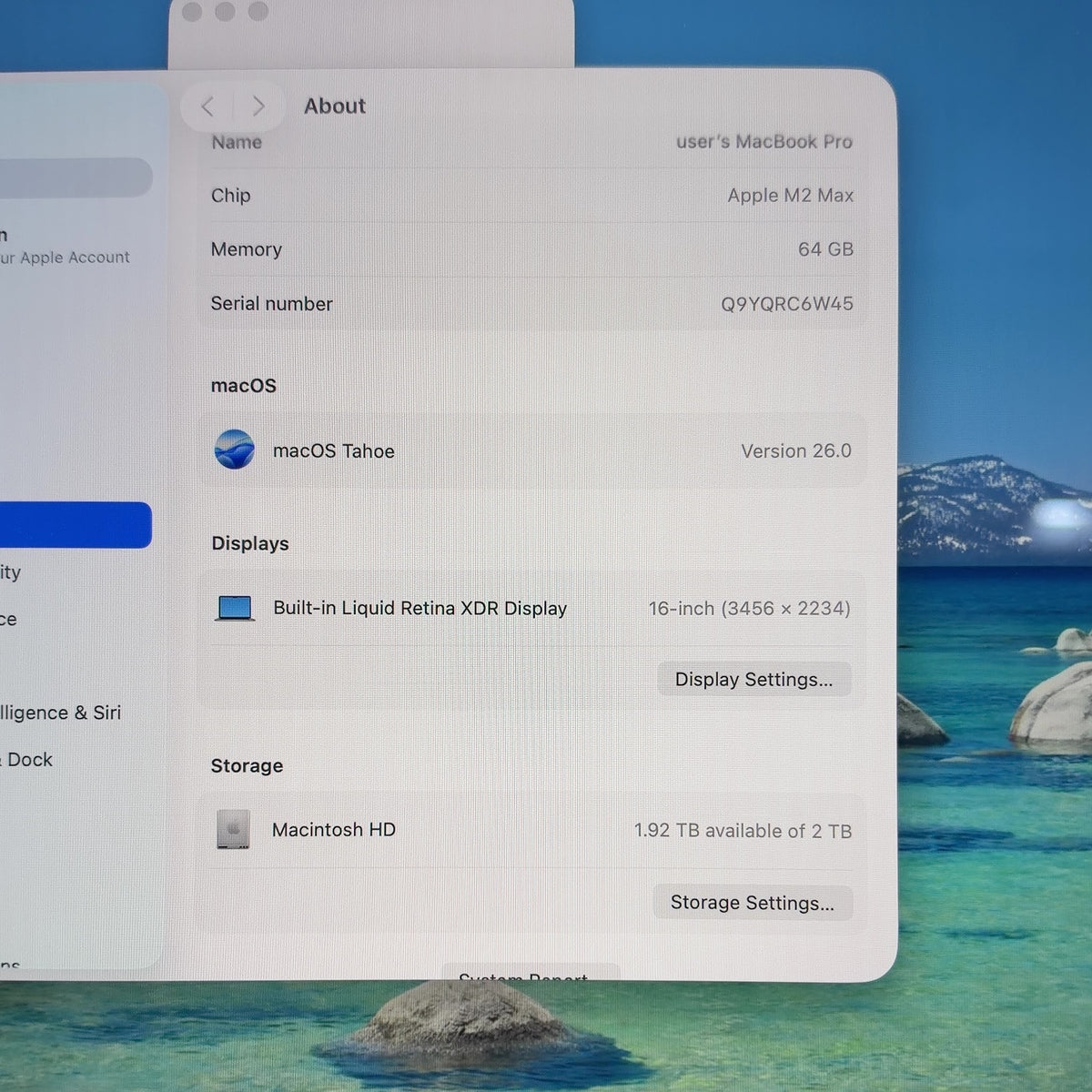Open the Apple Account sidebar entry
This screenshot has width=1092, height=1092.
coord(66,247)
